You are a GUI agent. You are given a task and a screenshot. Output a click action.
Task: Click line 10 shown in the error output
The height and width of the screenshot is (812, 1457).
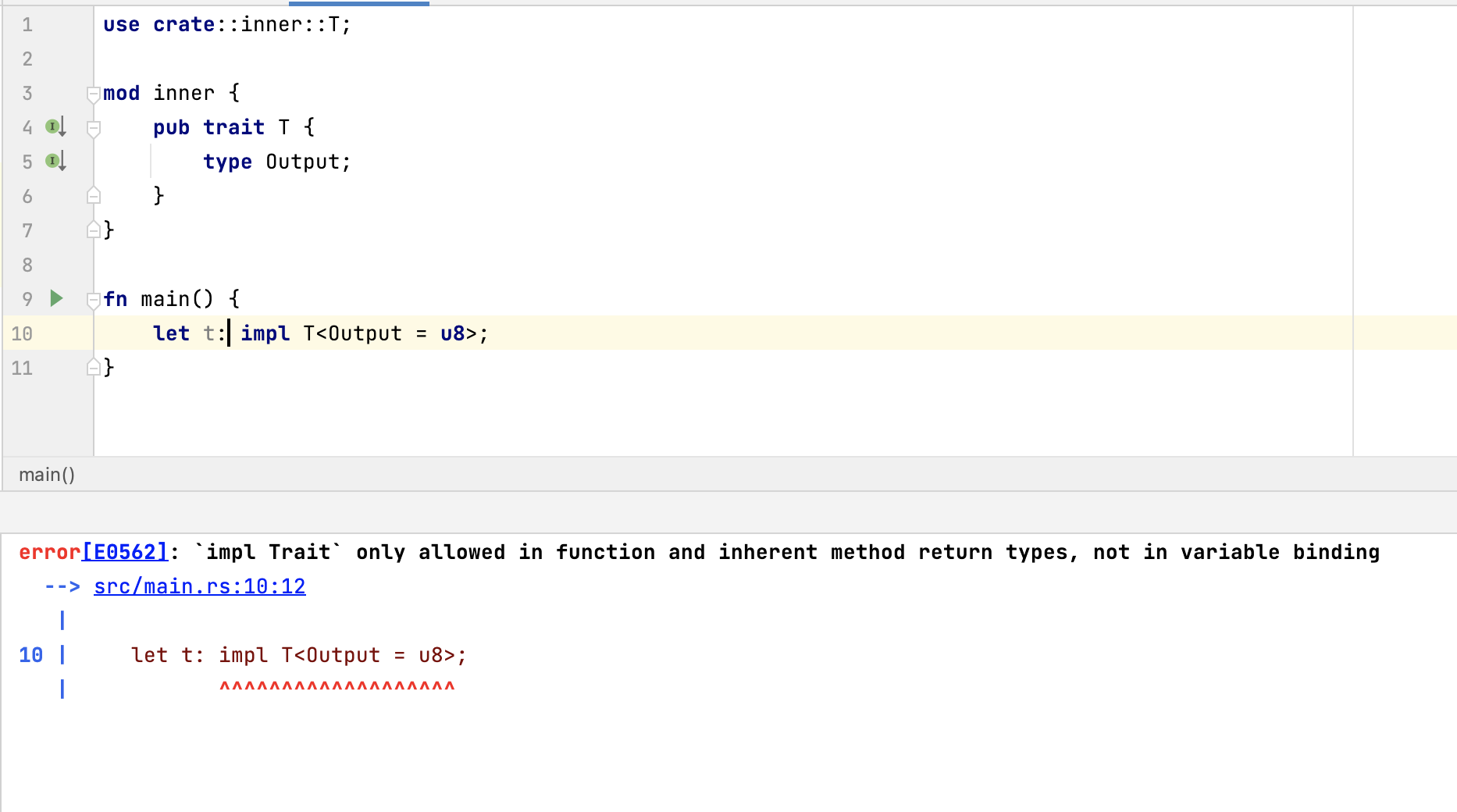coord(31,656)
